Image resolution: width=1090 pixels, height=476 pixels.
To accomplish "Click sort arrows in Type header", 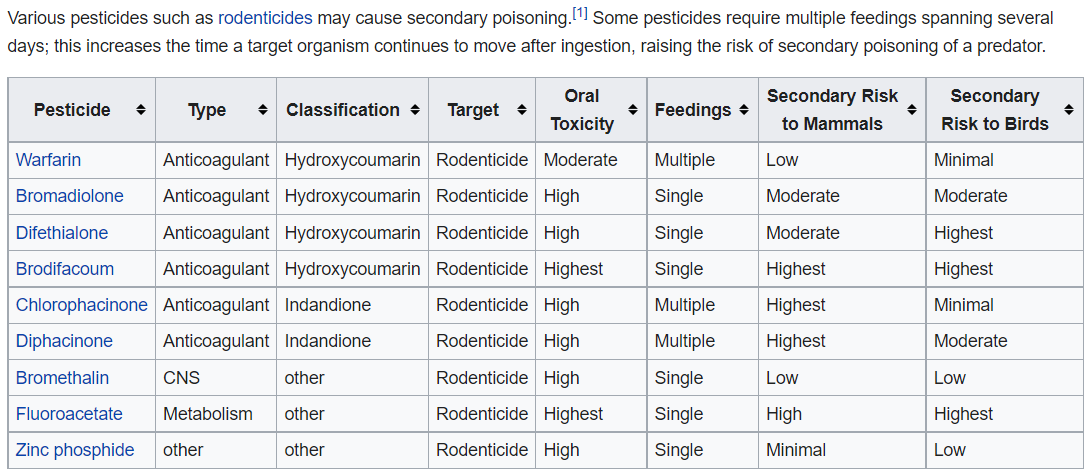I will (x=262, y=110).
